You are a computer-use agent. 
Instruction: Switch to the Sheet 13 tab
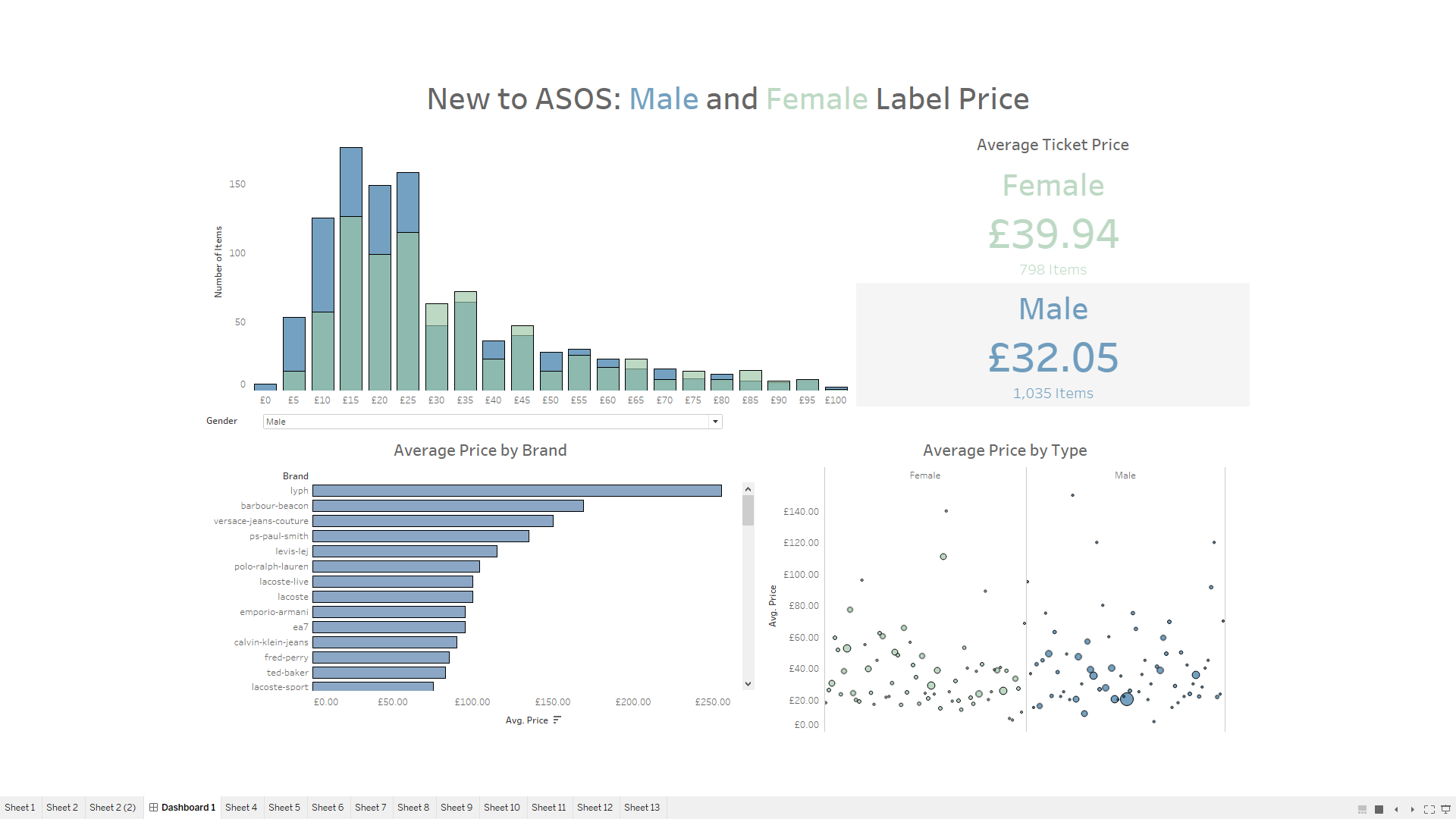[x=642, y=807]
